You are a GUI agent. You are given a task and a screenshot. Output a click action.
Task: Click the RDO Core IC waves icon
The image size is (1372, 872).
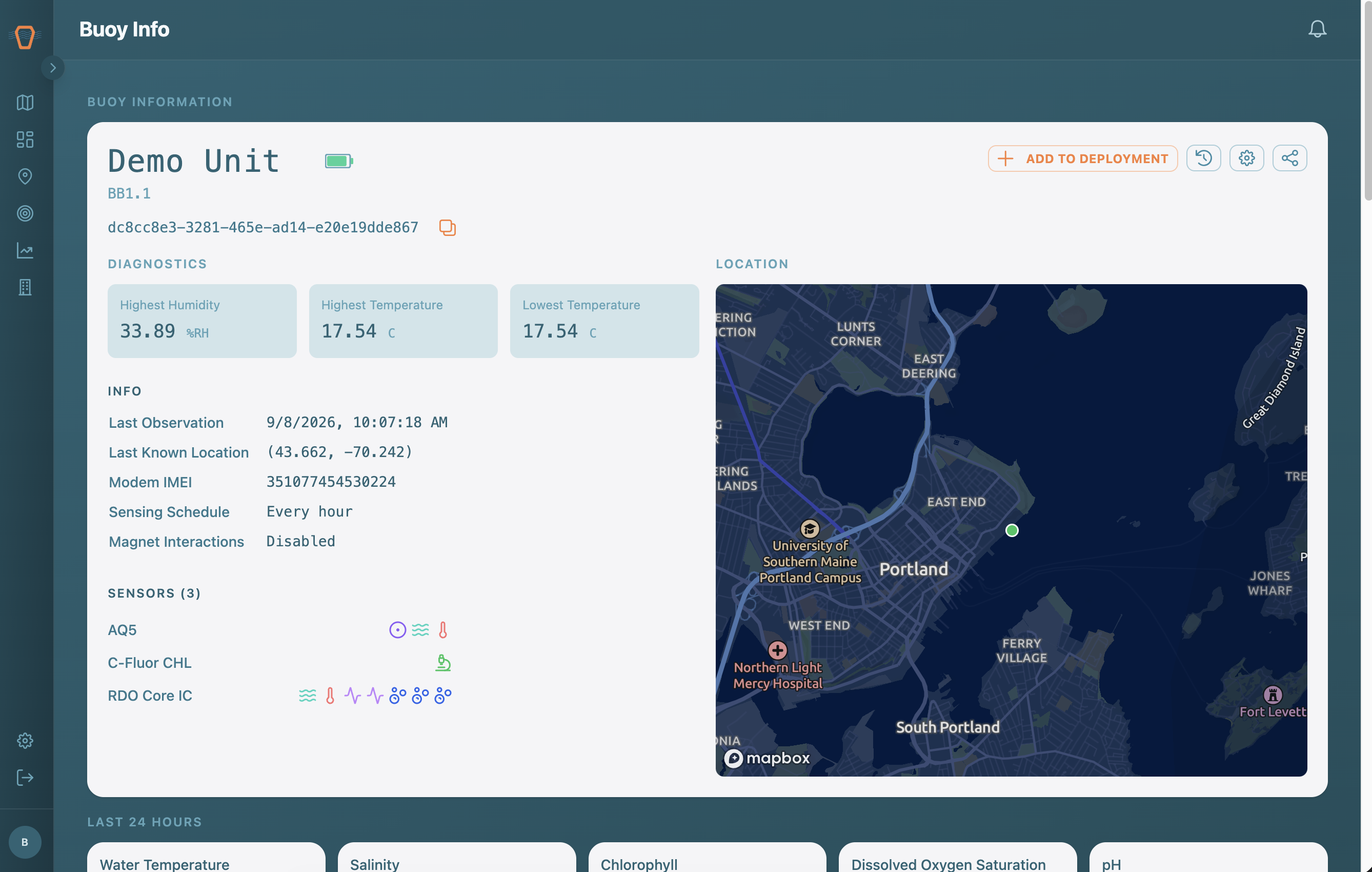pos(308,696)
